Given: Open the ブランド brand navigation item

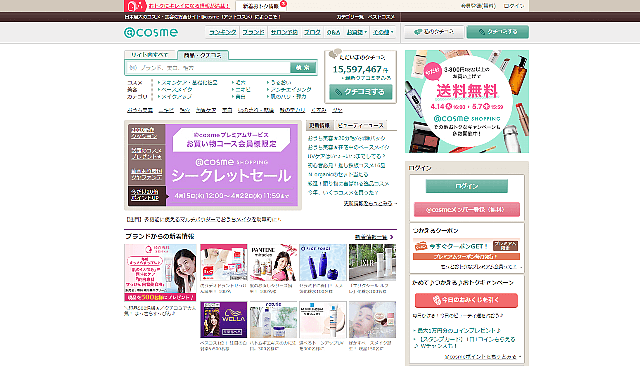Looking at the screenshot, I should click(x=253, y=32).
